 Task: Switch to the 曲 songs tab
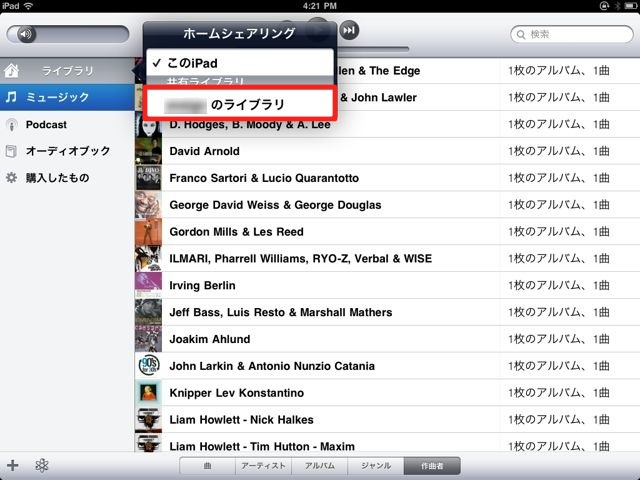(x=207, y=466)
